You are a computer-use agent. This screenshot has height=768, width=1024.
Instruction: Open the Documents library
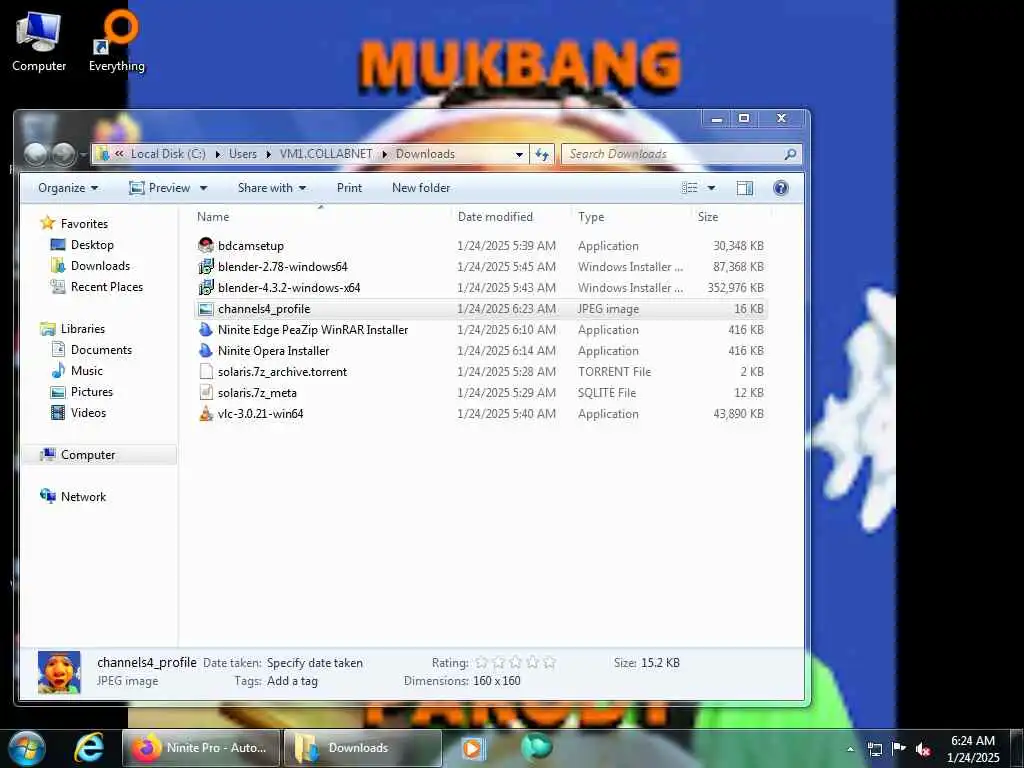coord(101,350)
